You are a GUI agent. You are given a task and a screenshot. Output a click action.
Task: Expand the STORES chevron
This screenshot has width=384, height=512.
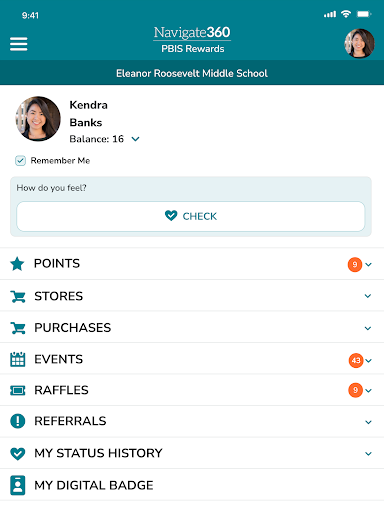click(x=368, y=296)
